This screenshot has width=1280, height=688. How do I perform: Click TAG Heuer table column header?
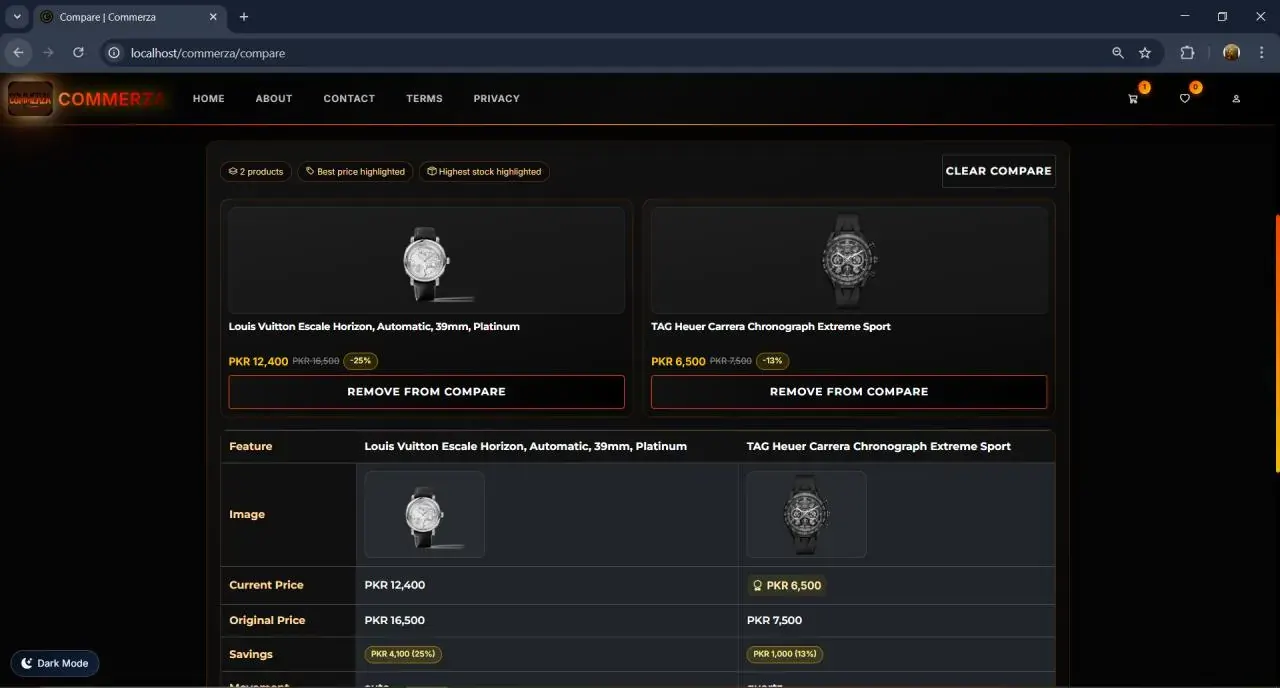[x=879, y=446]
